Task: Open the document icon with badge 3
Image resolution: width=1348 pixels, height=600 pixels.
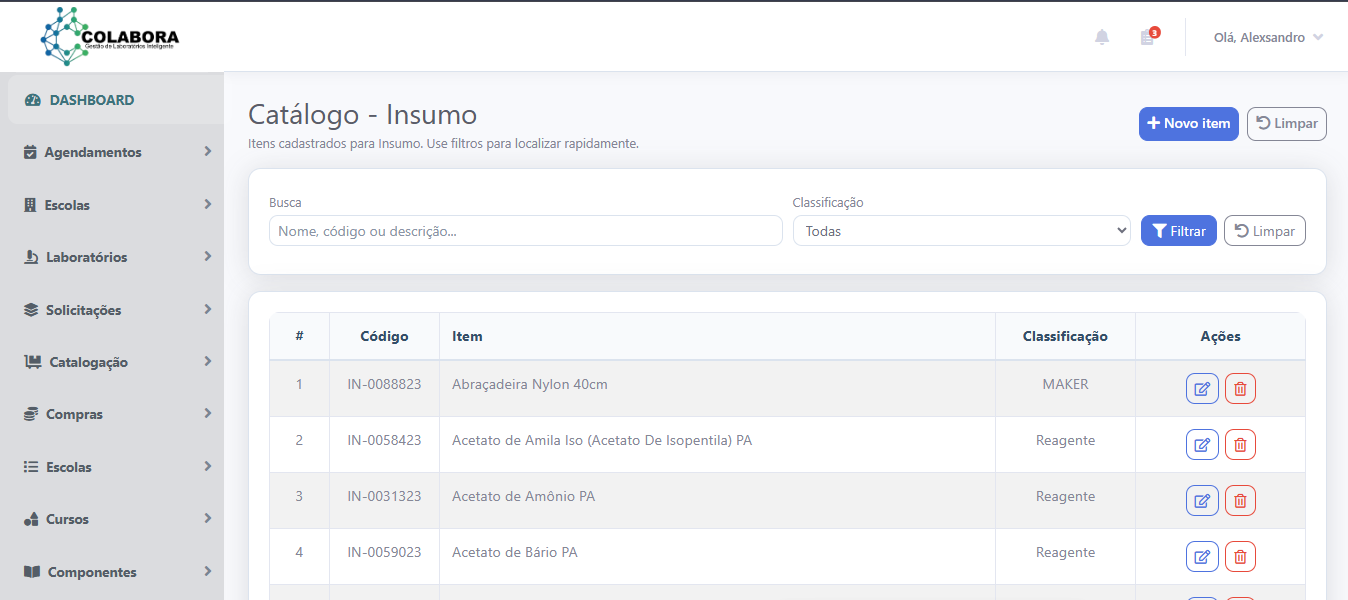Action: pos(1148,37)
